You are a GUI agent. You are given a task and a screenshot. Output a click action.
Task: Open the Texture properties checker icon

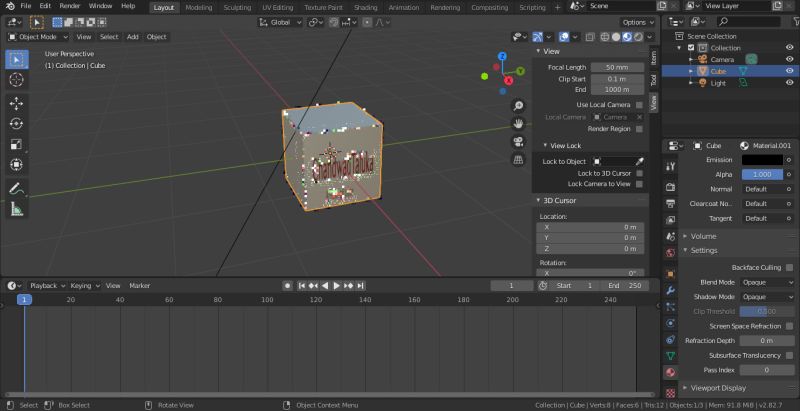click(670, 393)
